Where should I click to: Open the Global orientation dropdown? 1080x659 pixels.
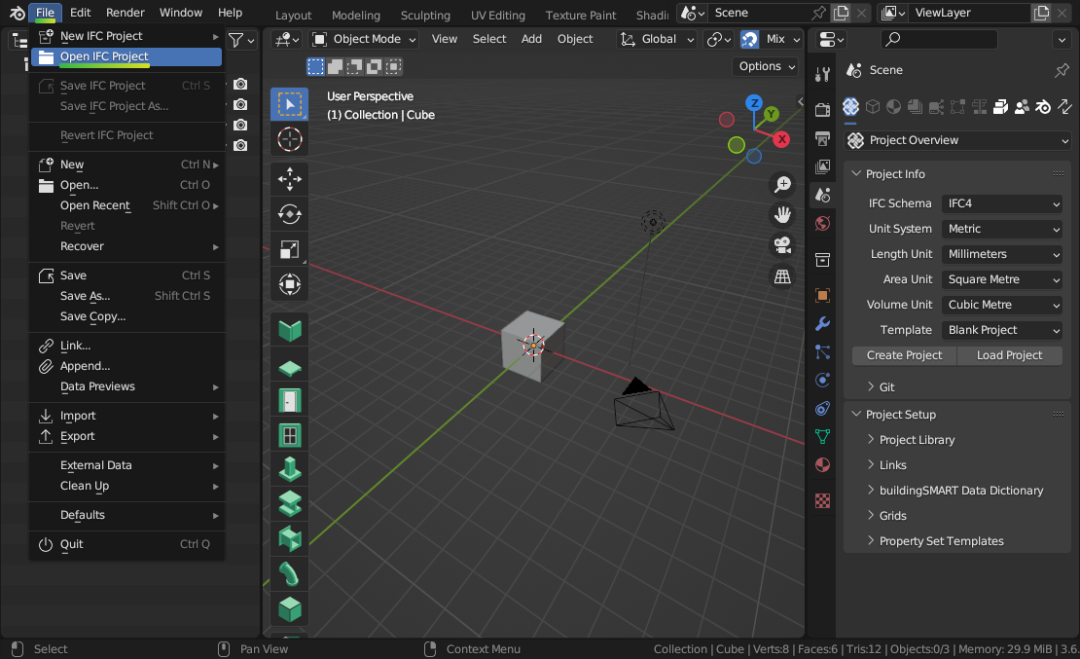tap(657, 39)
